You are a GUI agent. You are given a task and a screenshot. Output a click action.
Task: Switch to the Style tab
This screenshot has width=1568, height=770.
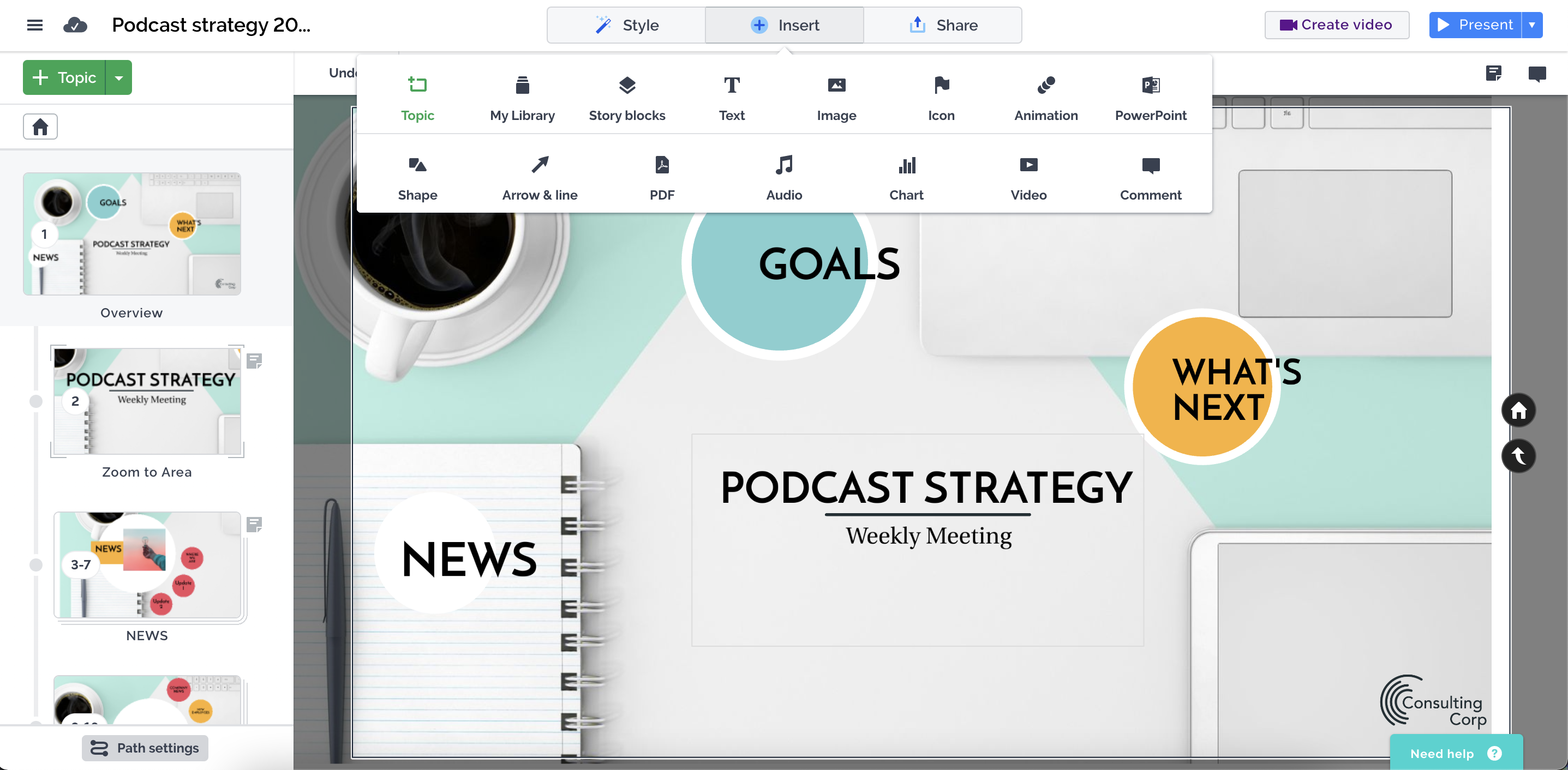pos(626,25)
